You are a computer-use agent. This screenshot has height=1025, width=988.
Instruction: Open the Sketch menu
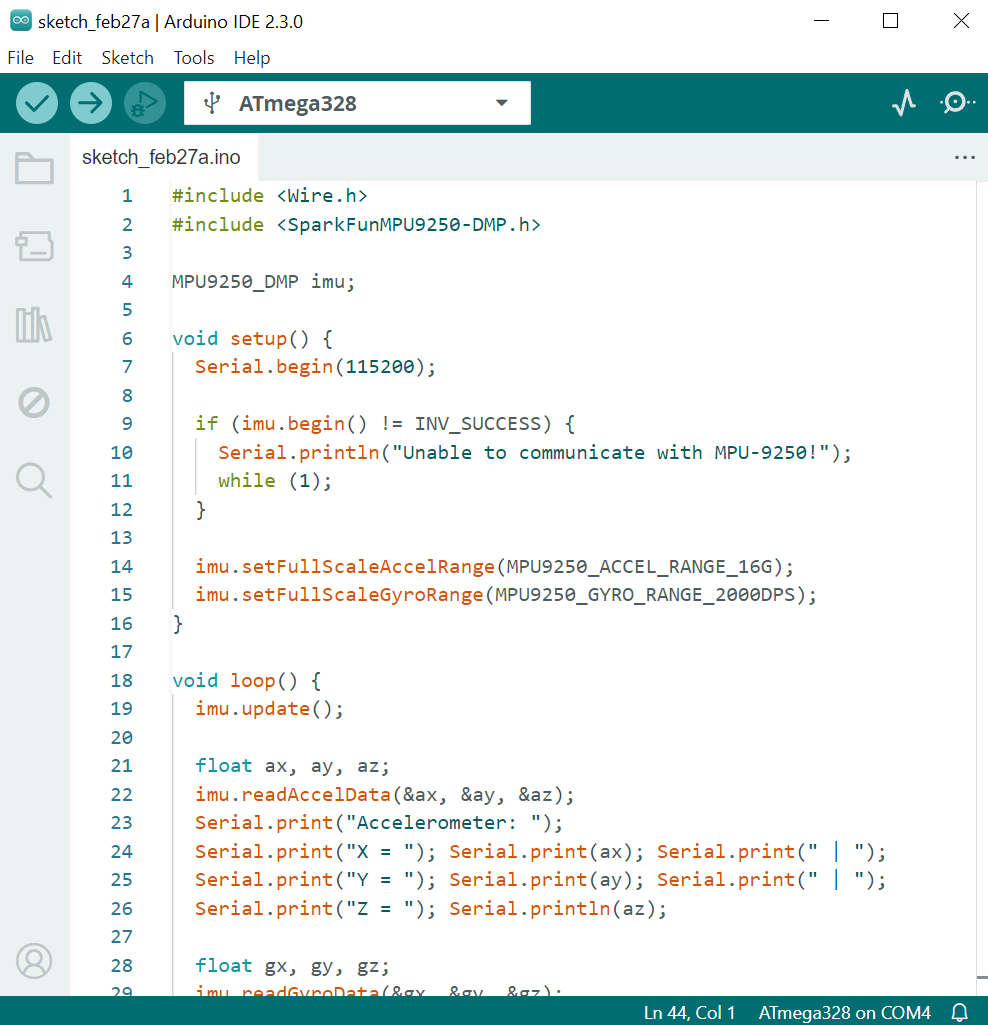(128, 58)
